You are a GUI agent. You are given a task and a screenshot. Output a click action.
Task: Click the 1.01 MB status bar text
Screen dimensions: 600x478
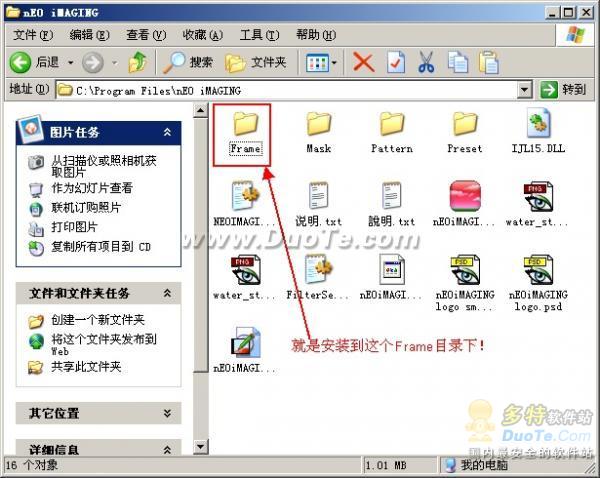pos(386,465)
